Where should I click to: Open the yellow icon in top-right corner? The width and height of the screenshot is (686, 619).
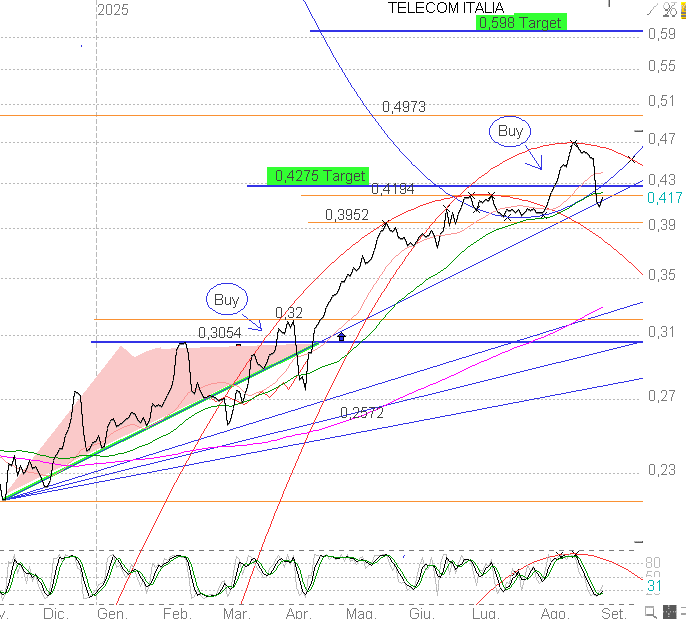click(x=683, y=10)
